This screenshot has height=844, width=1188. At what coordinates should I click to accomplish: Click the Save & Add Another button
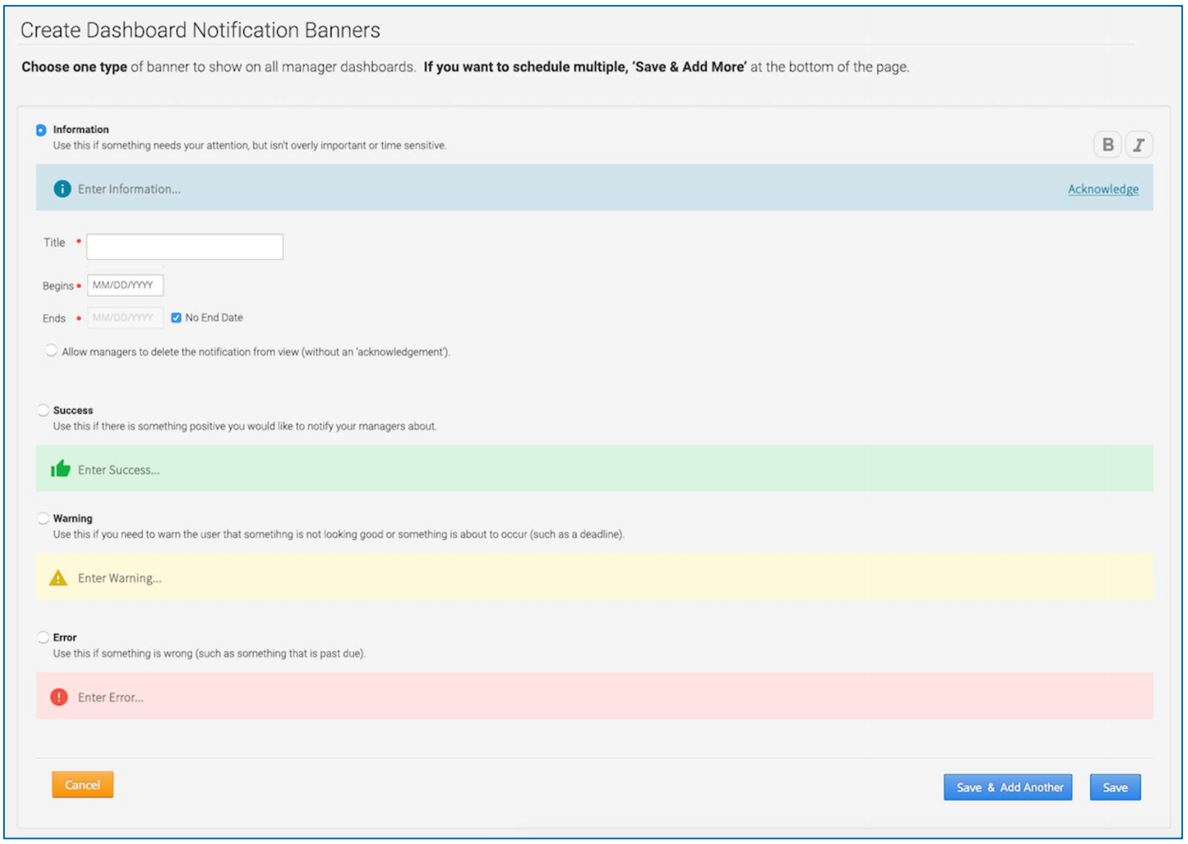point(1007,787)
